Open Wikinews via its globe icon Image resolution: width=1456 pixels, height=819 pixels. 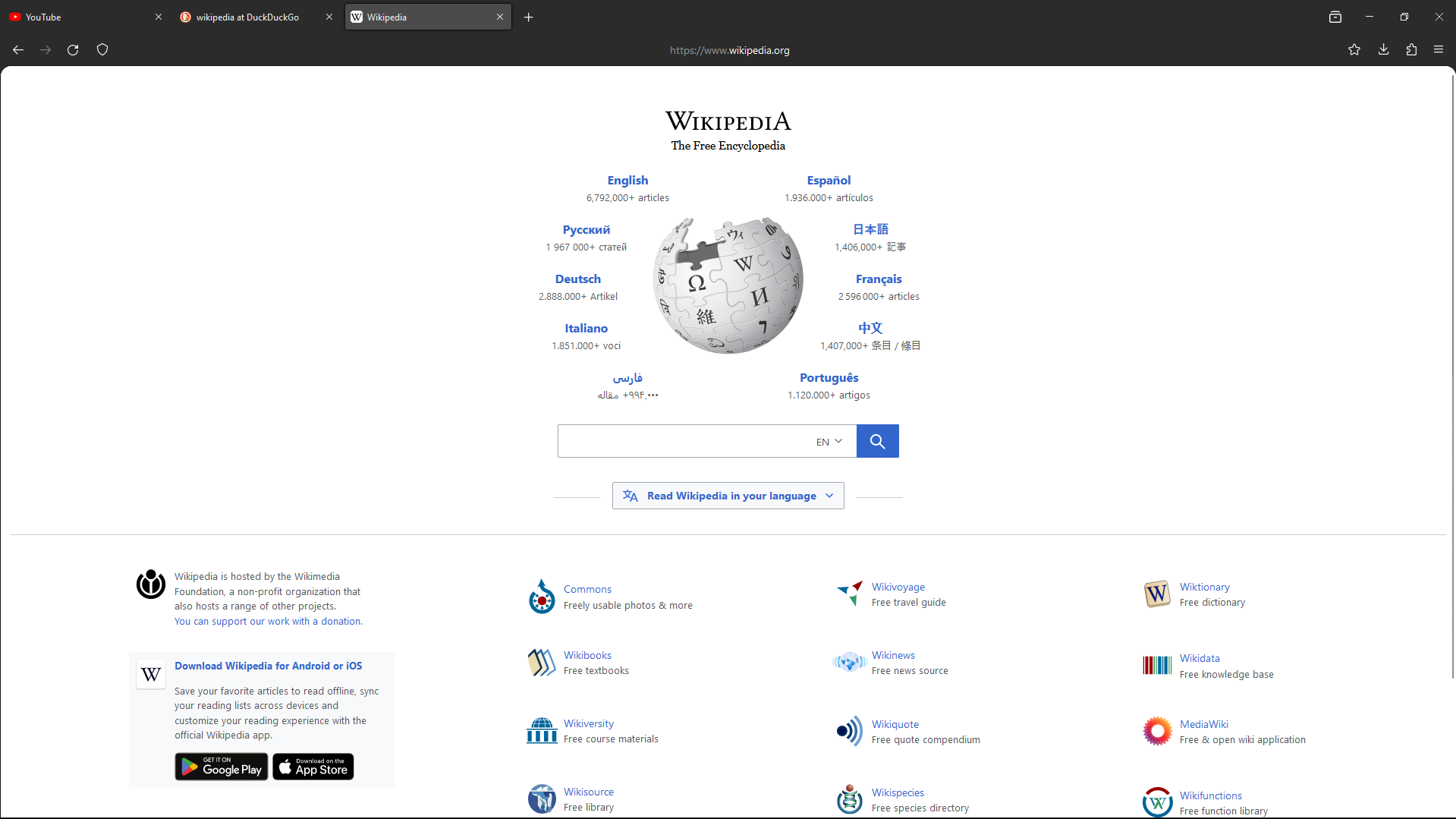[849, 662]
